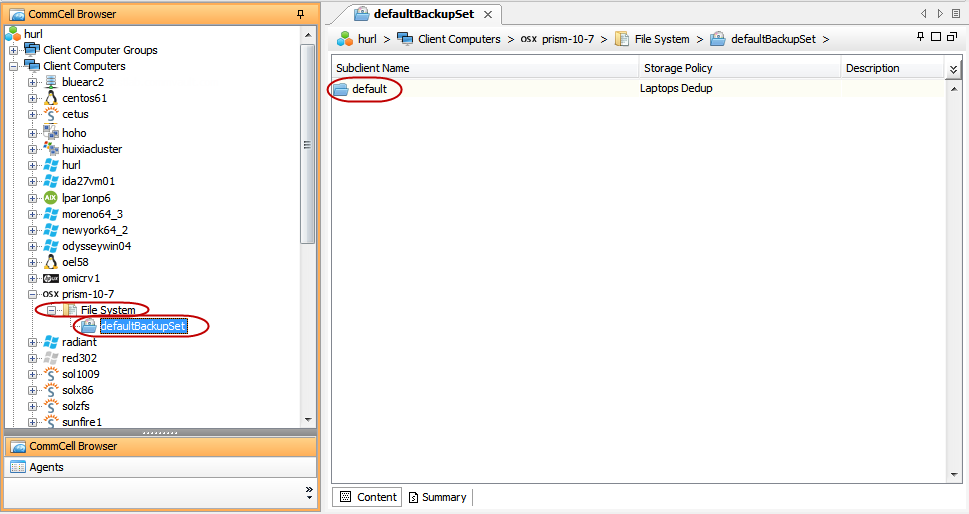Click the hurl CommCell icon in breadcrumb

coord(345,39)
